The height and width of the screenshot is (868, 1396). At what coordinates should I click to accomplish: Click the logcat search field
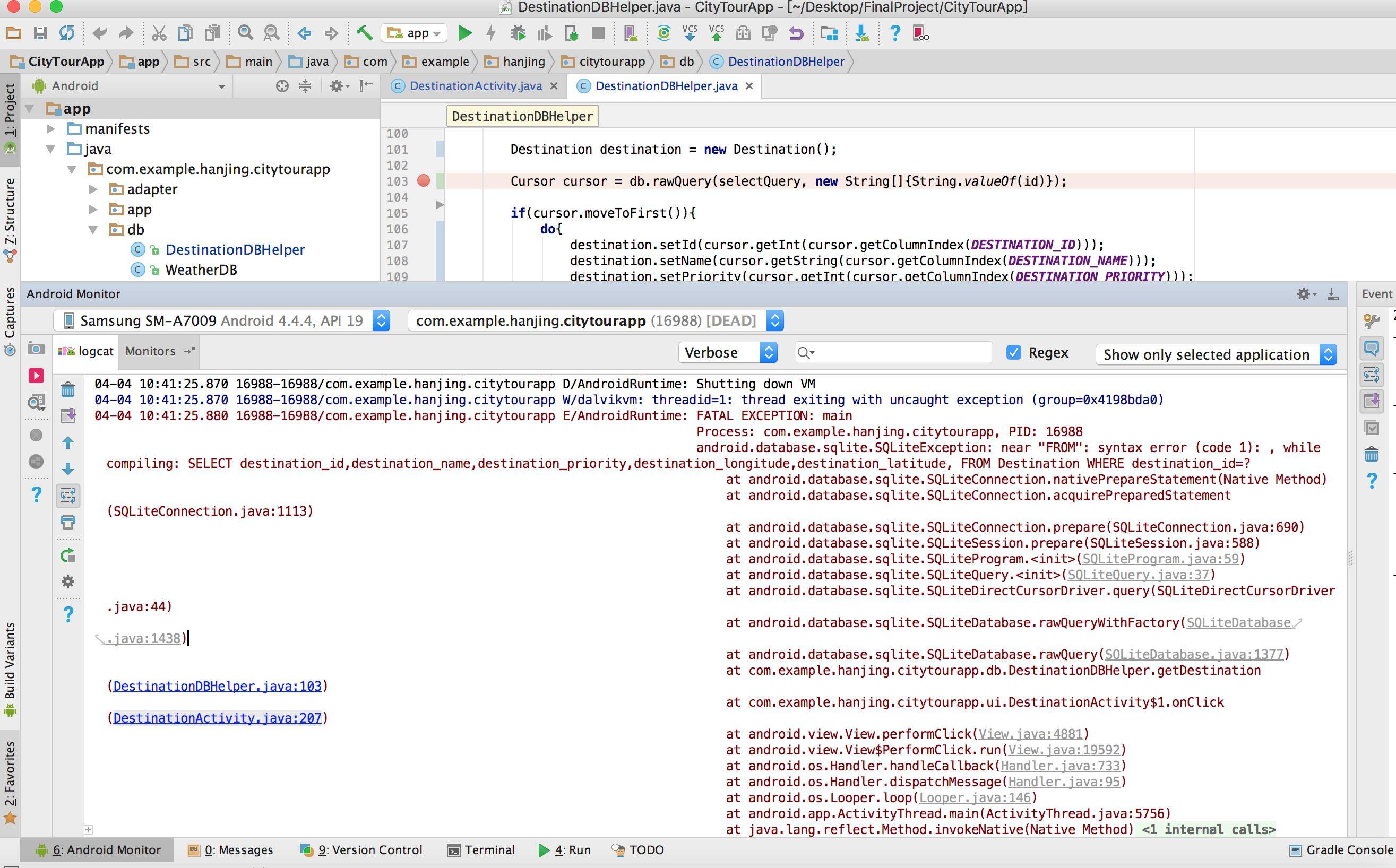coord(892,352)
